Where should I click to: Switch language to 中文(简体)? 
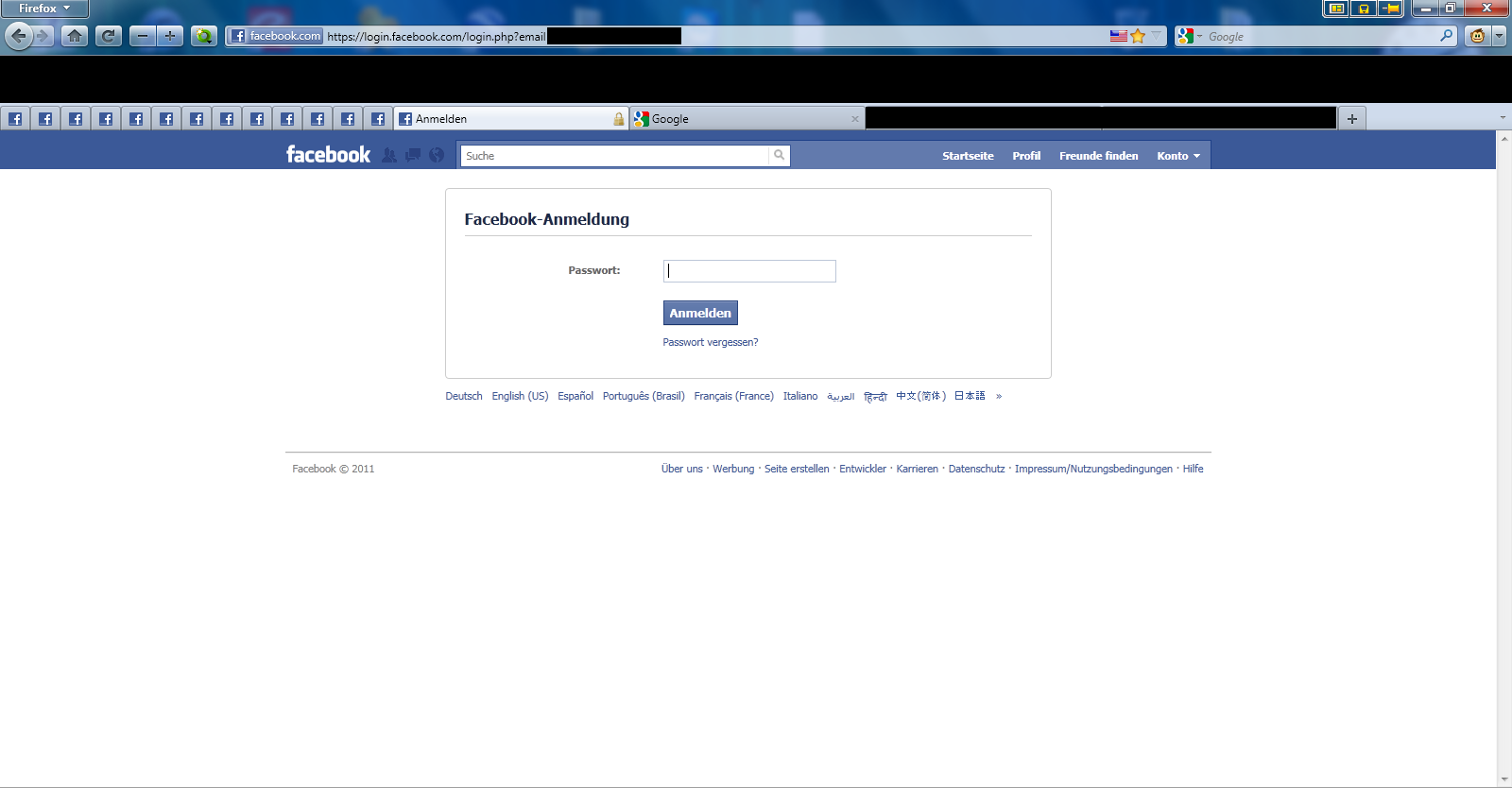tap(920, 396)
